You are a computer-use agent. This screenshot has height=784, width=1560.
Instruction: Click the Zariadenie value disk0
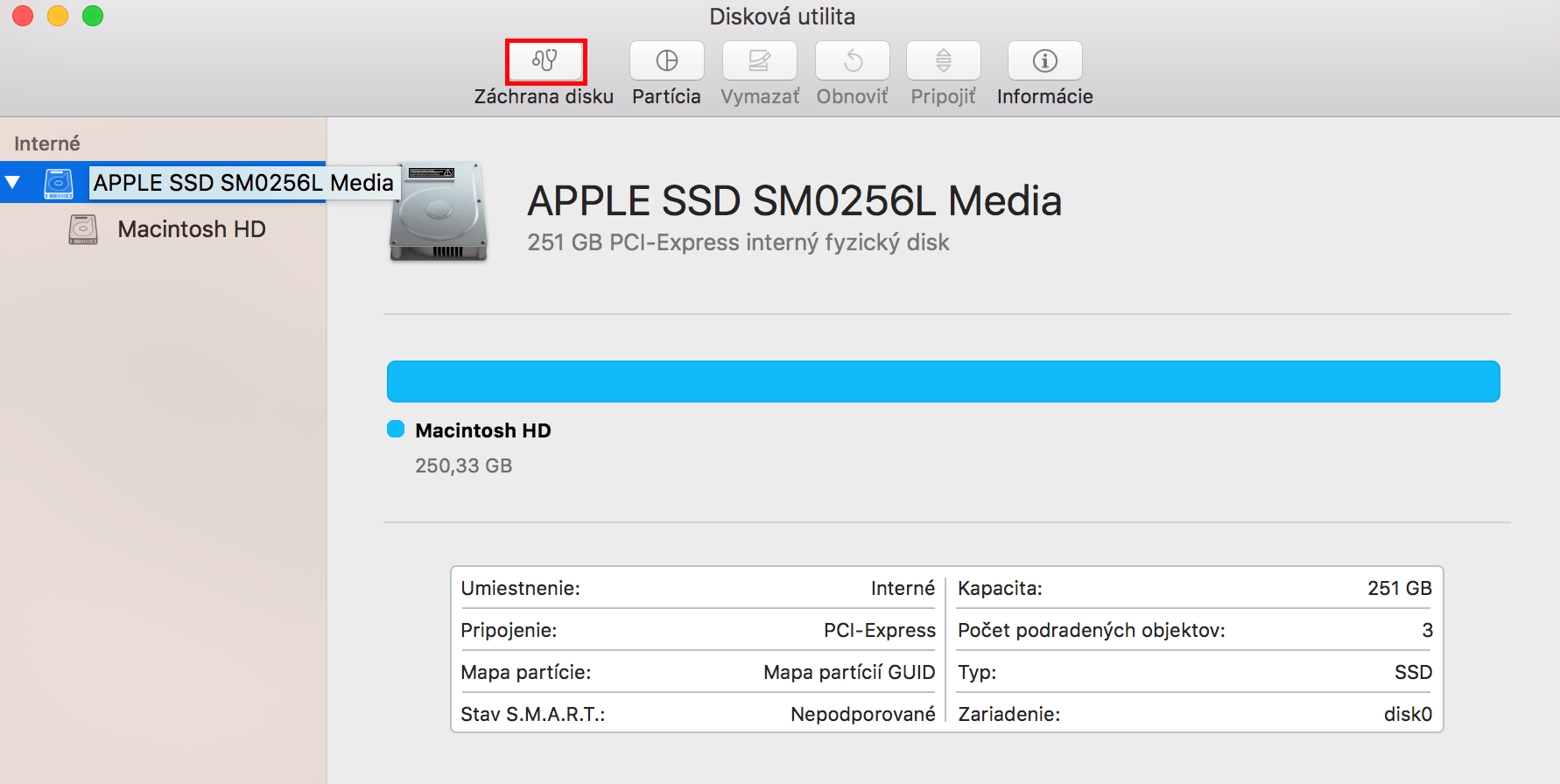(1408, 714)
